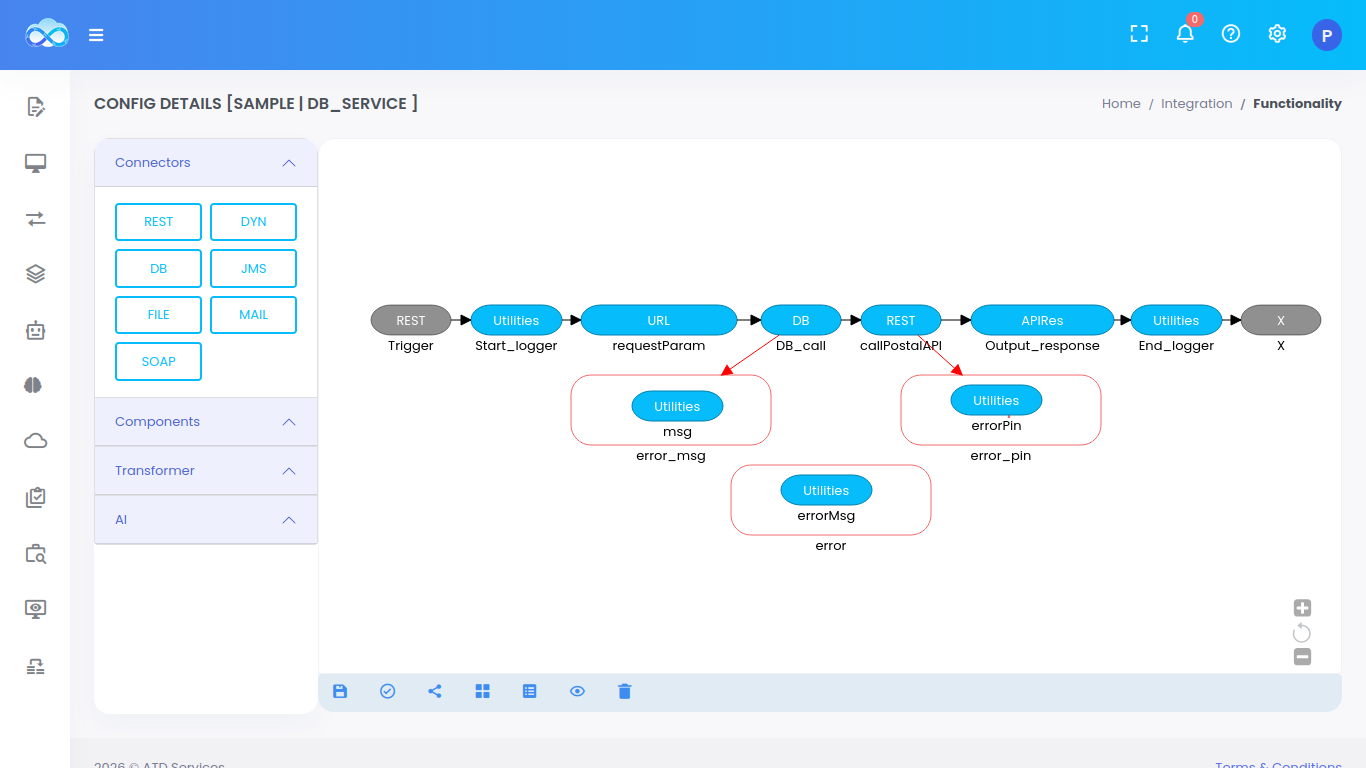Screen dimensions: 1366x768
Task: Enter fullscreen mode via header icon
Action: pos(1139,34)
